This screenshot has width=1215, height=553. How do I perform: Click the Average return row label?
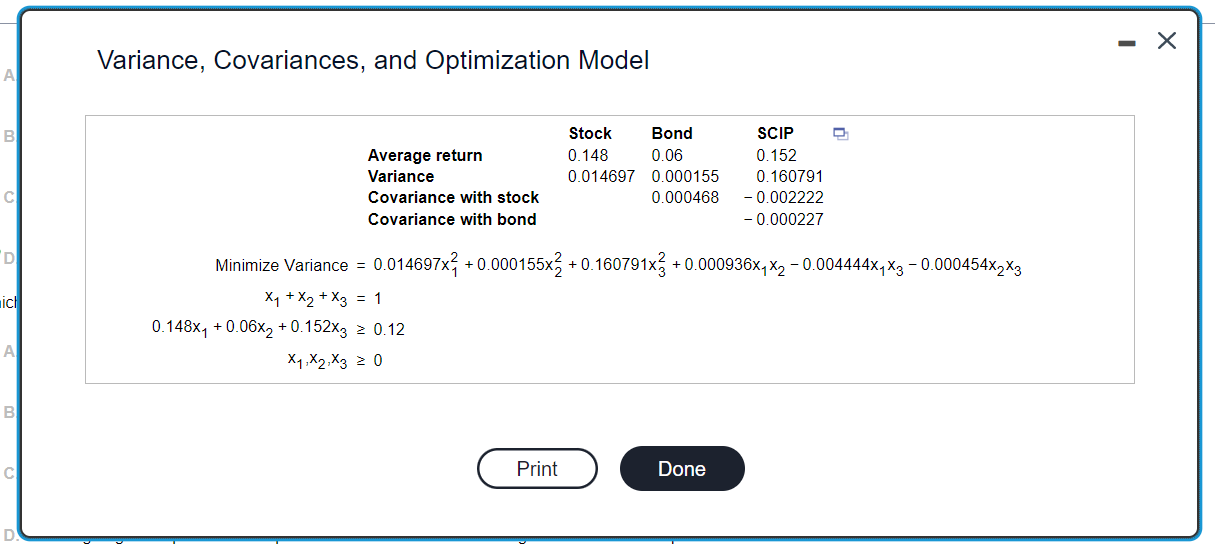(x=425, y=155)
